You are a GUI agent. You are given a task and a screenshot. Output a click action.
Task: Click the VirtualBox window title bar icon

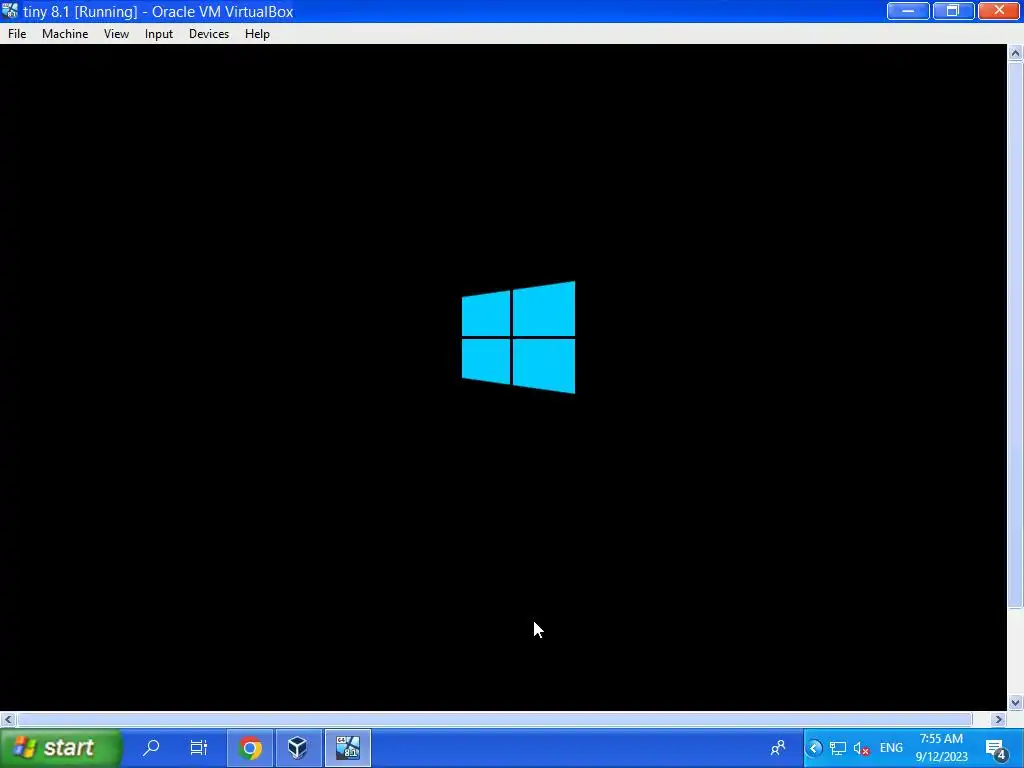pos(10,11)
